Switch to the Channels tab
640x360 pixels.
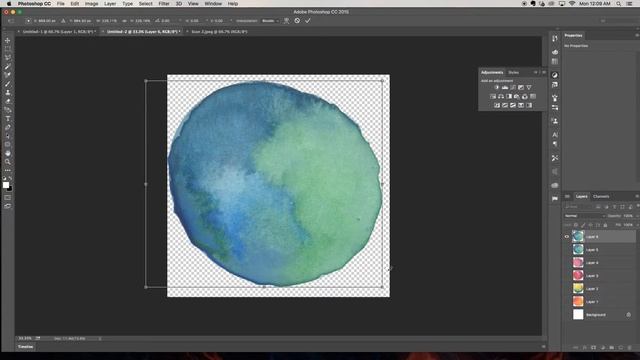(x=601, y=196)
